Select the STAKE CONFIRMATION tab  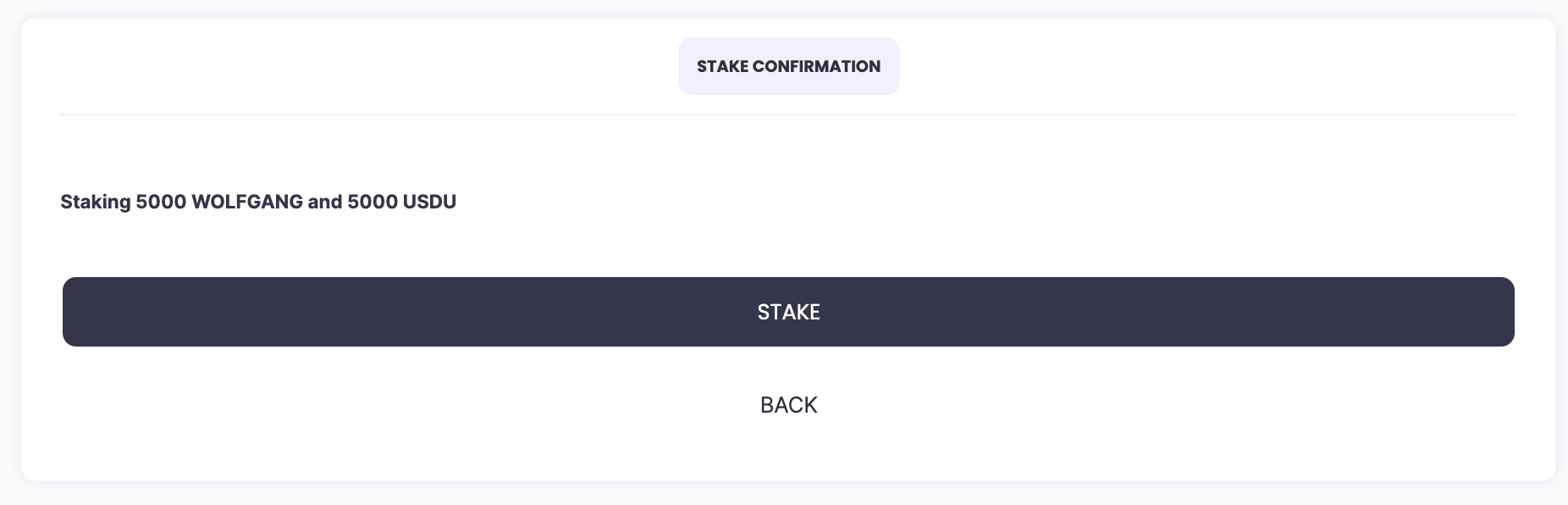point(788,66)
